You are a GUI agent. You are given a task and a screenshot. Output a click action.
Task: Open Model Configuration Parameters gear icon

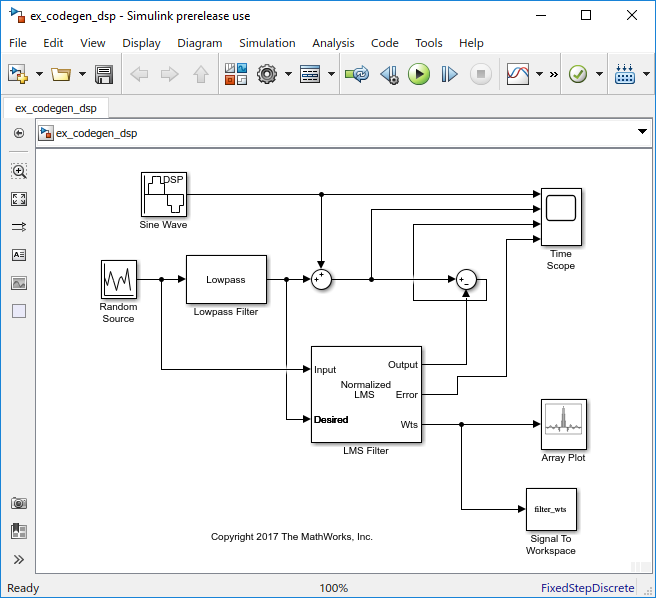[267, 74]
